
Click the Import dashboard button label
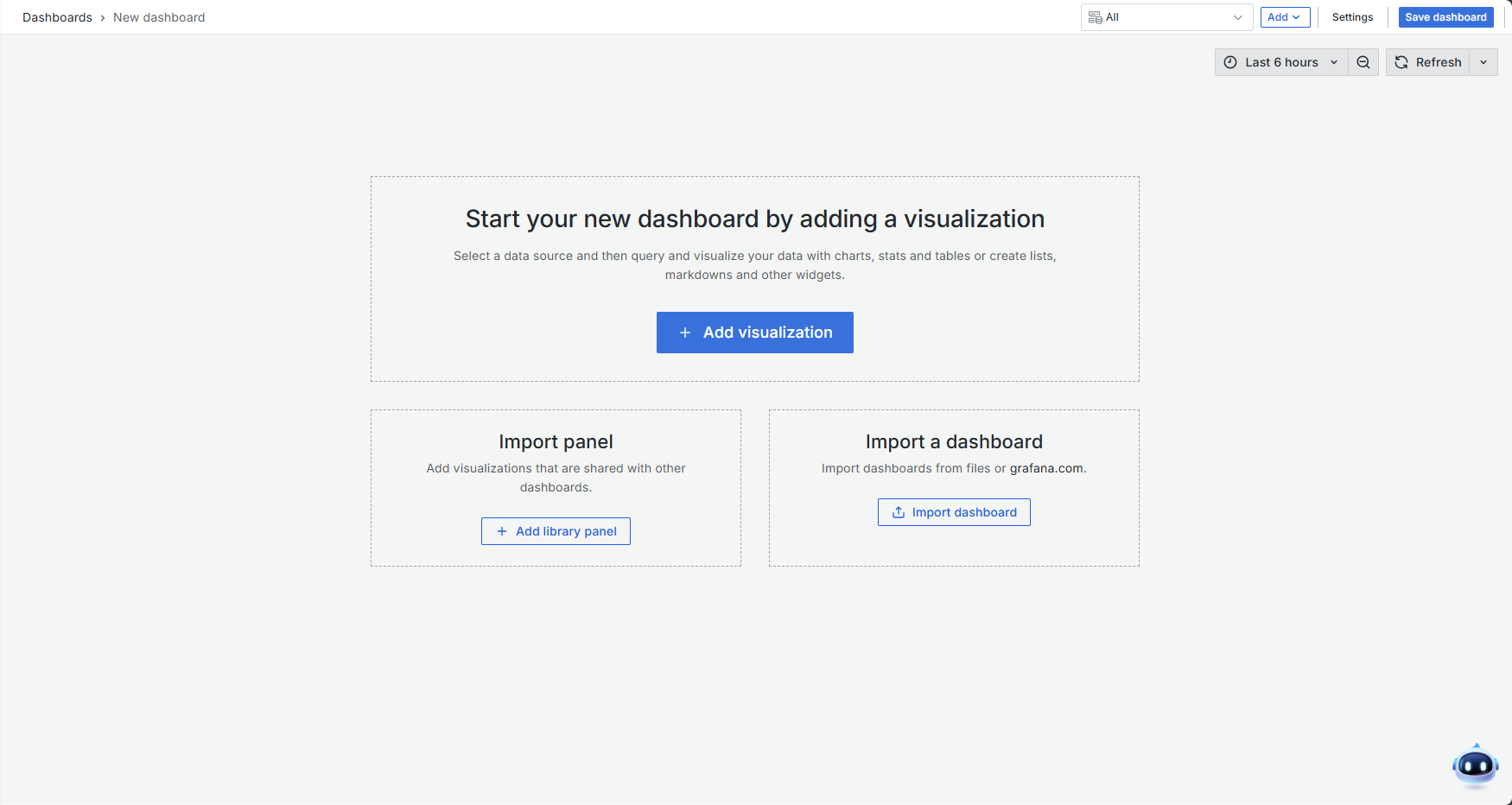coord(964,512)
